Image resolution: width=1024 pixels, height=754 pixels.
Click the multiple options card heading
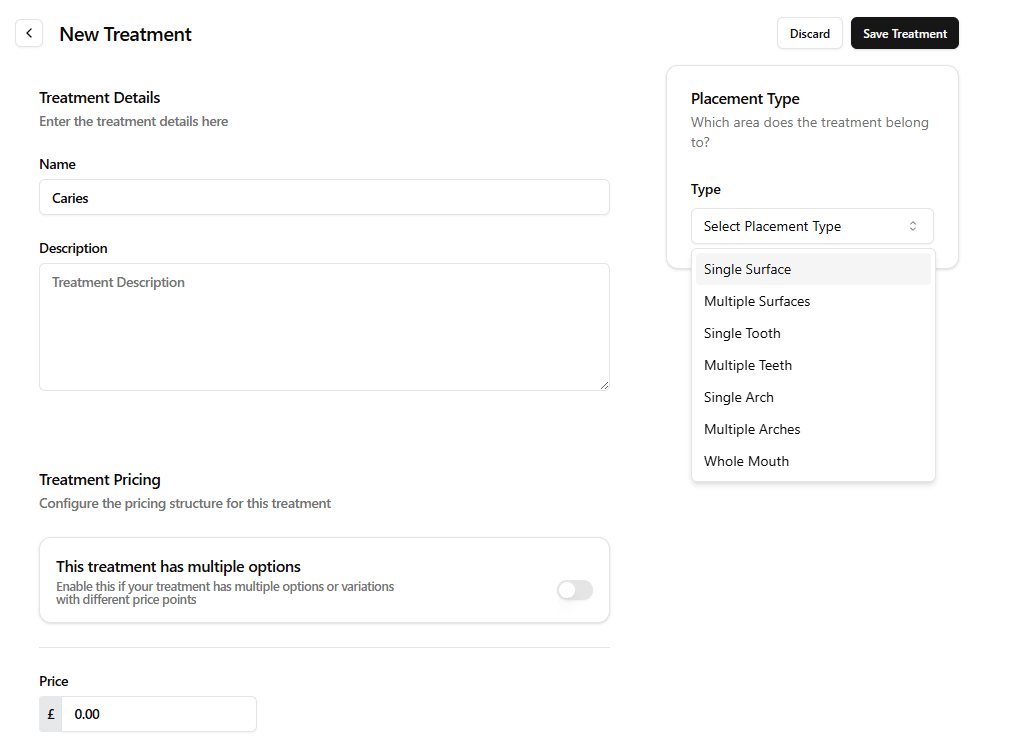tap(178, 567)
